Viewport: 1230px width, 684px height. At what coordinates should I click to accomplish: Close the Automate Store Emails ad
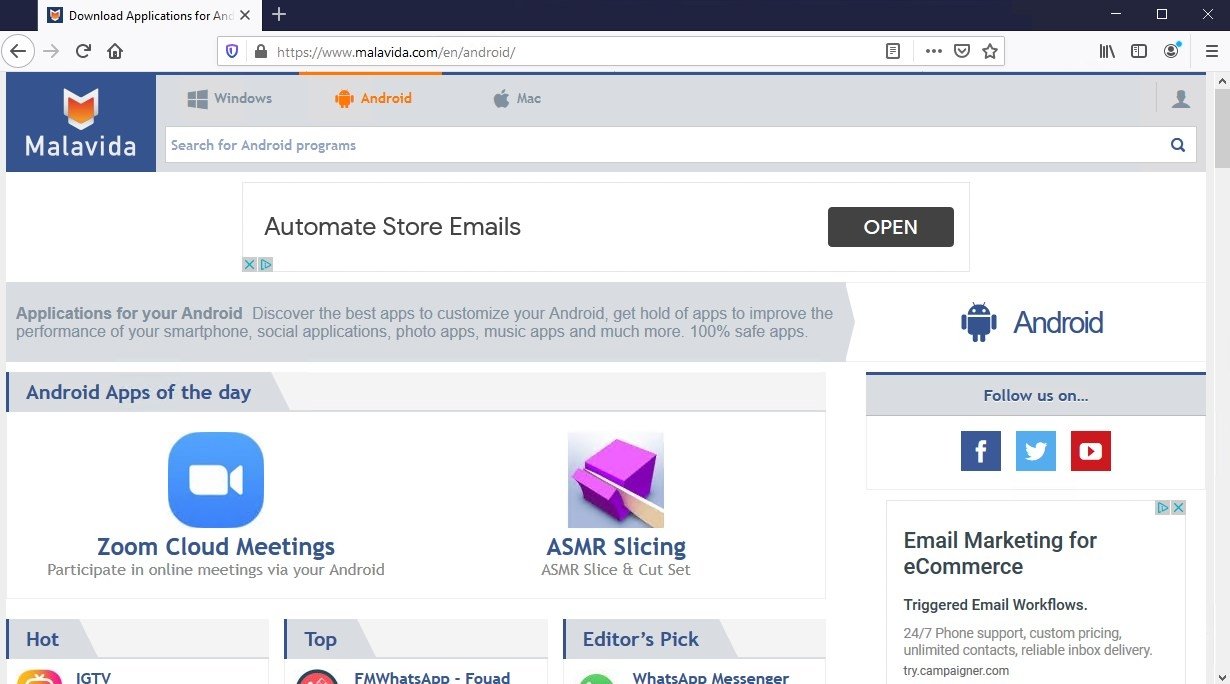point(250,264)
